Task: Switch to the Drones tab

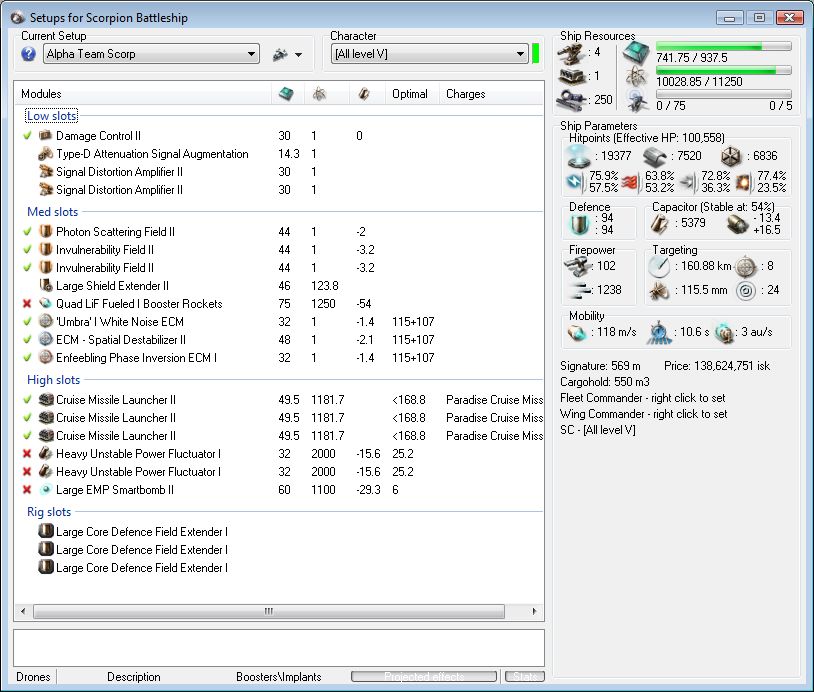Action: click(33, 677)
